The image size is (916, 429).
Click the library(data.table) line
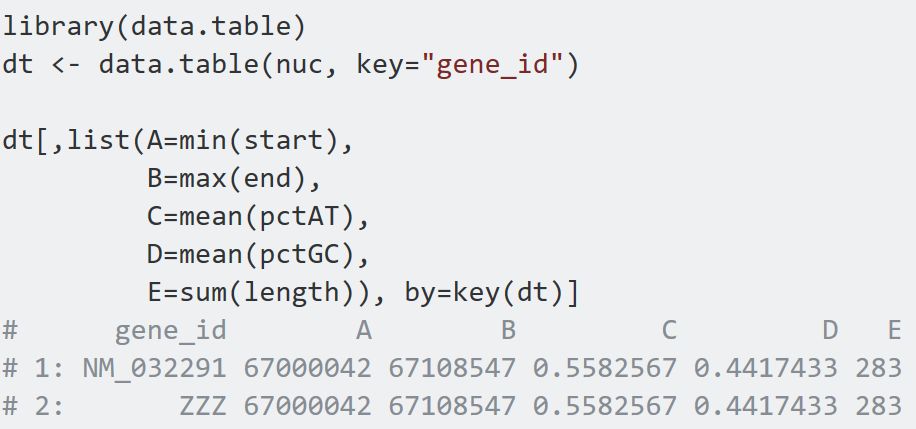tap(154, 27)
